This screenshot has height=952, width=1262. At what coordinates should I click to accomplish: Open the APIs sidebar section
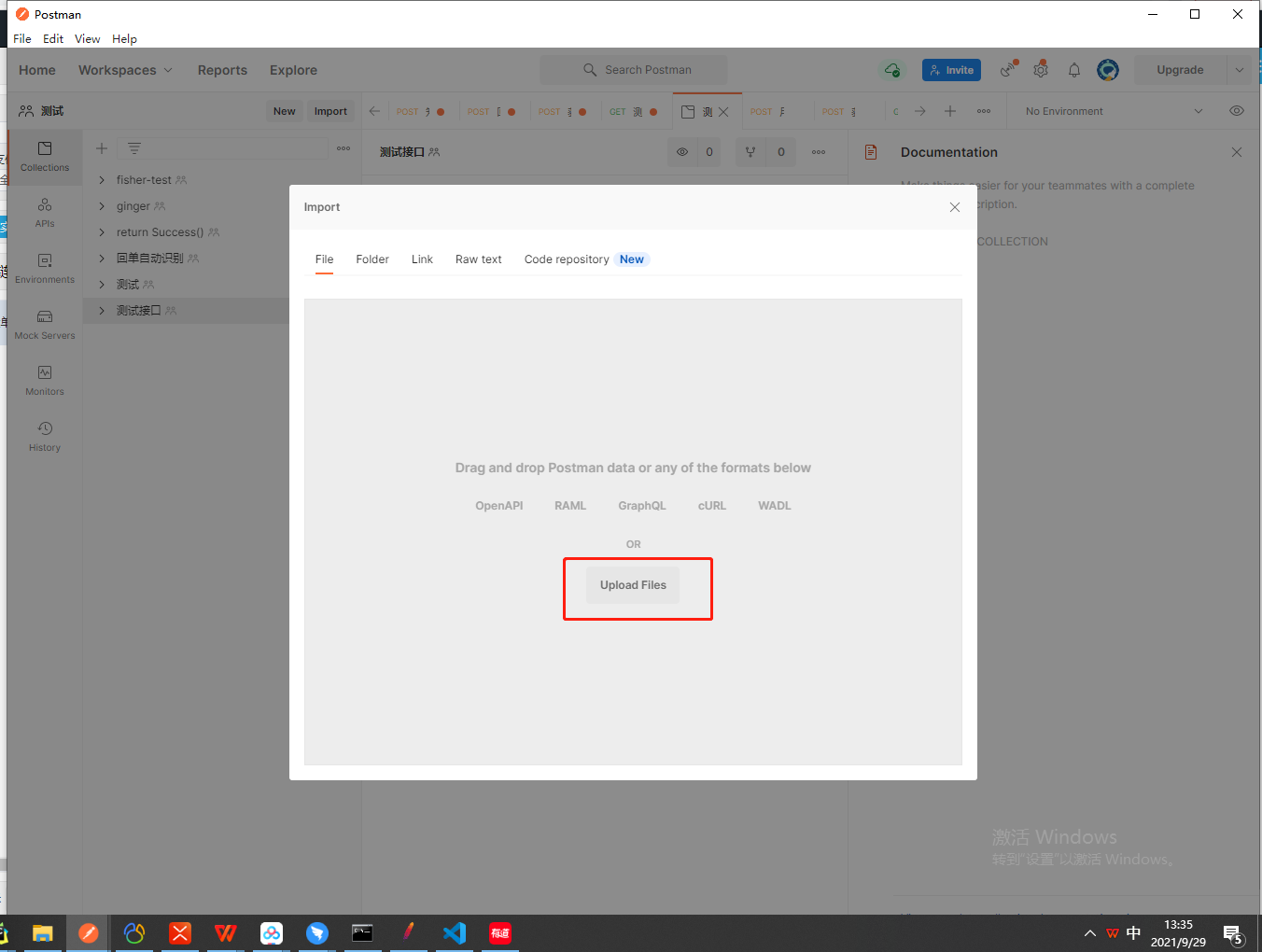(x=45, y=213)
